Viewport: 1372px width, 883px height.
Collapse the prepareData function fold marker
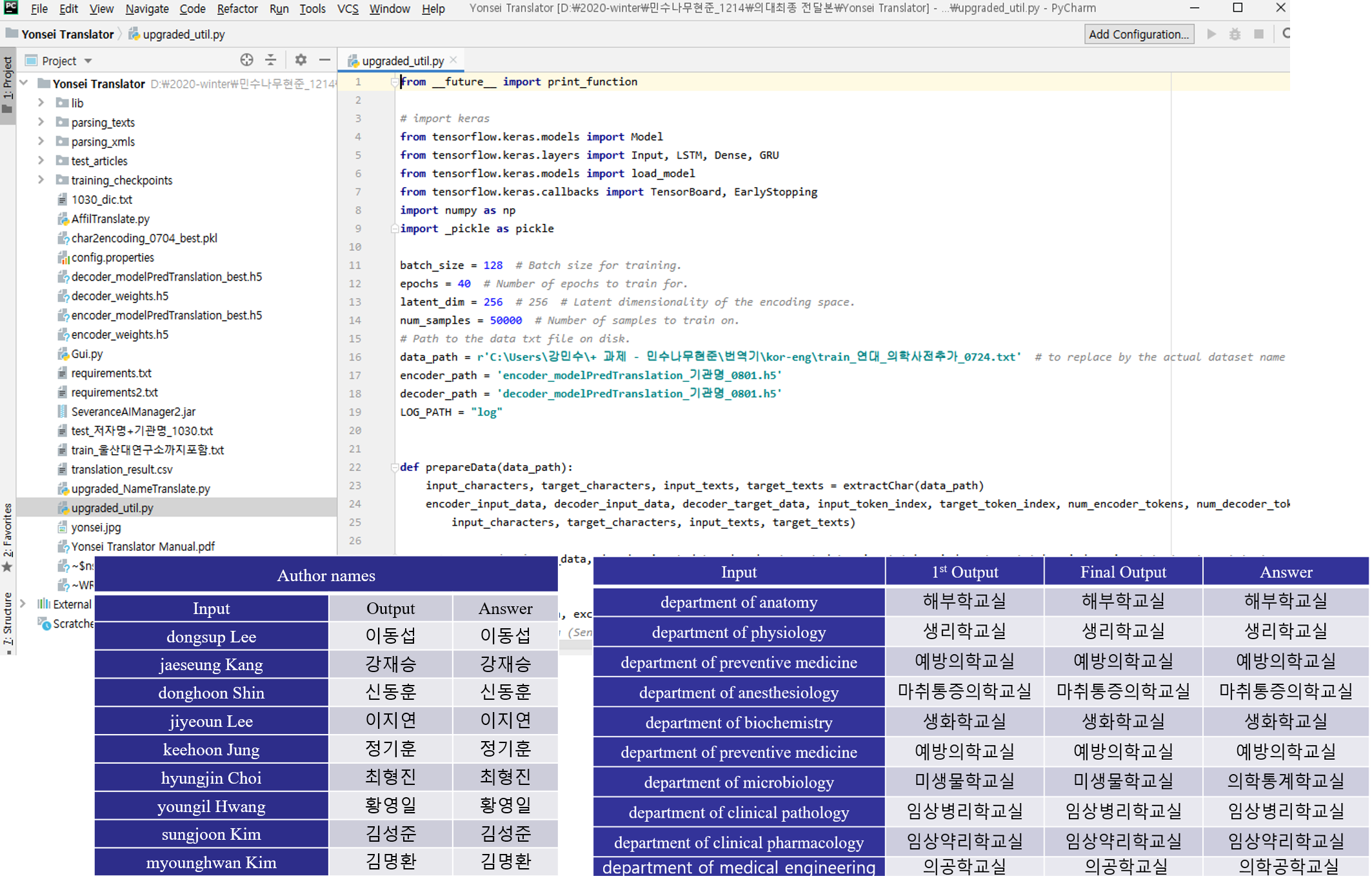click(x=394, y=467)
